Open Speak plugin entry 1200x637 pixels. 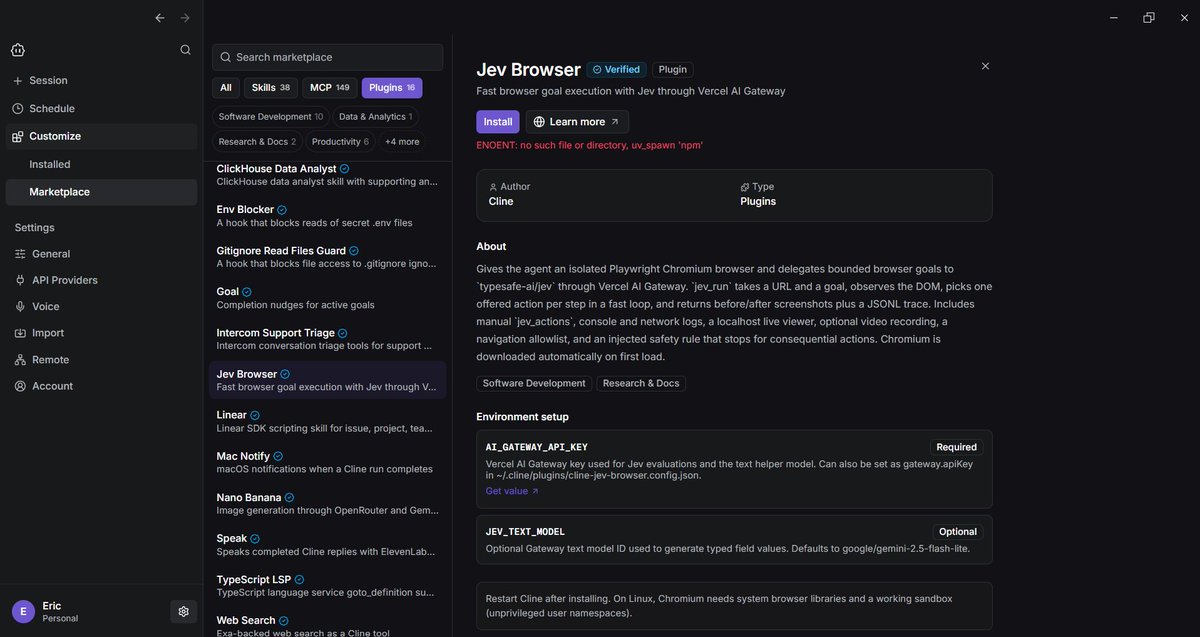click(328, 544)
